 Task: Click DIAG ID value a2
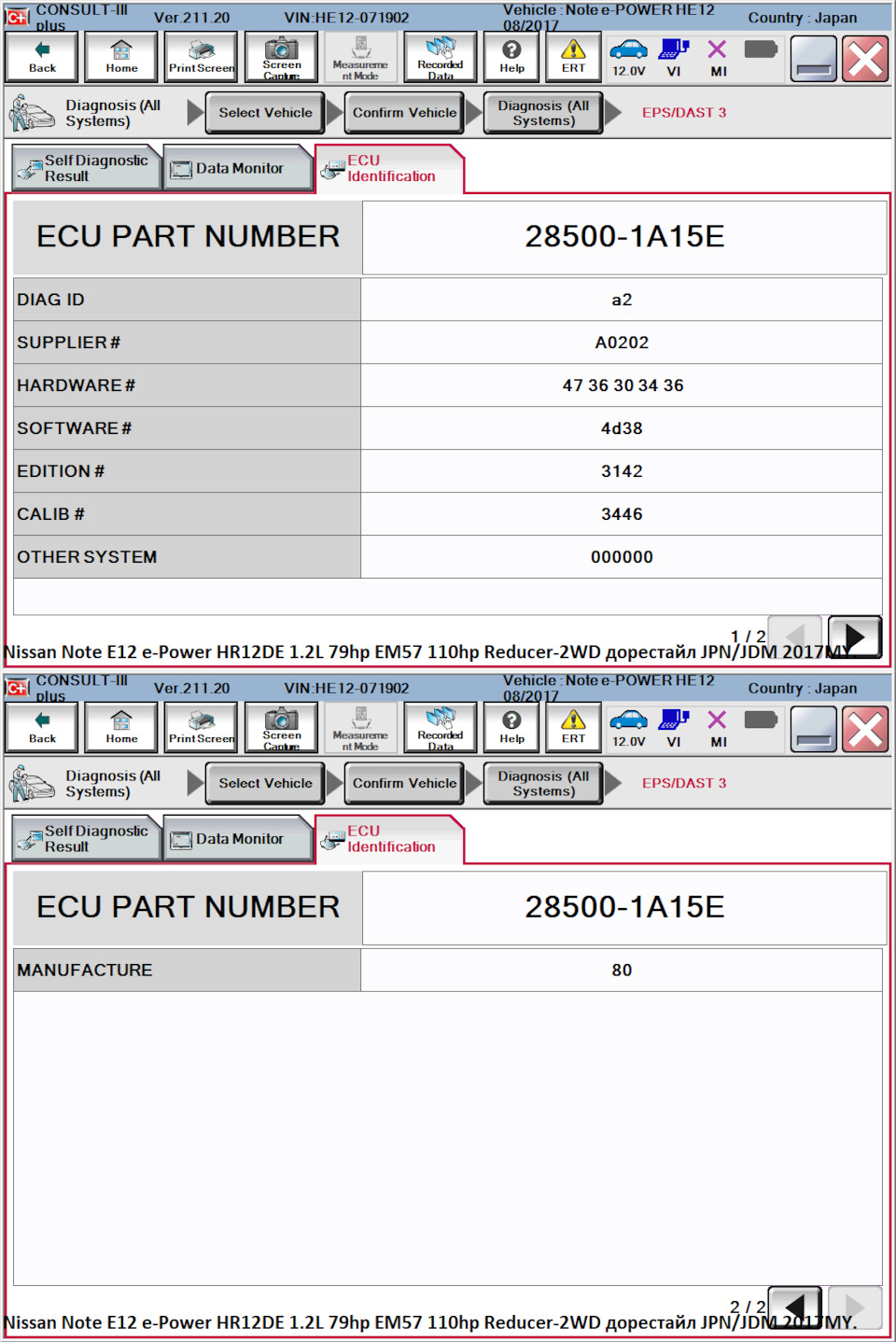click(x=622, y=300)
